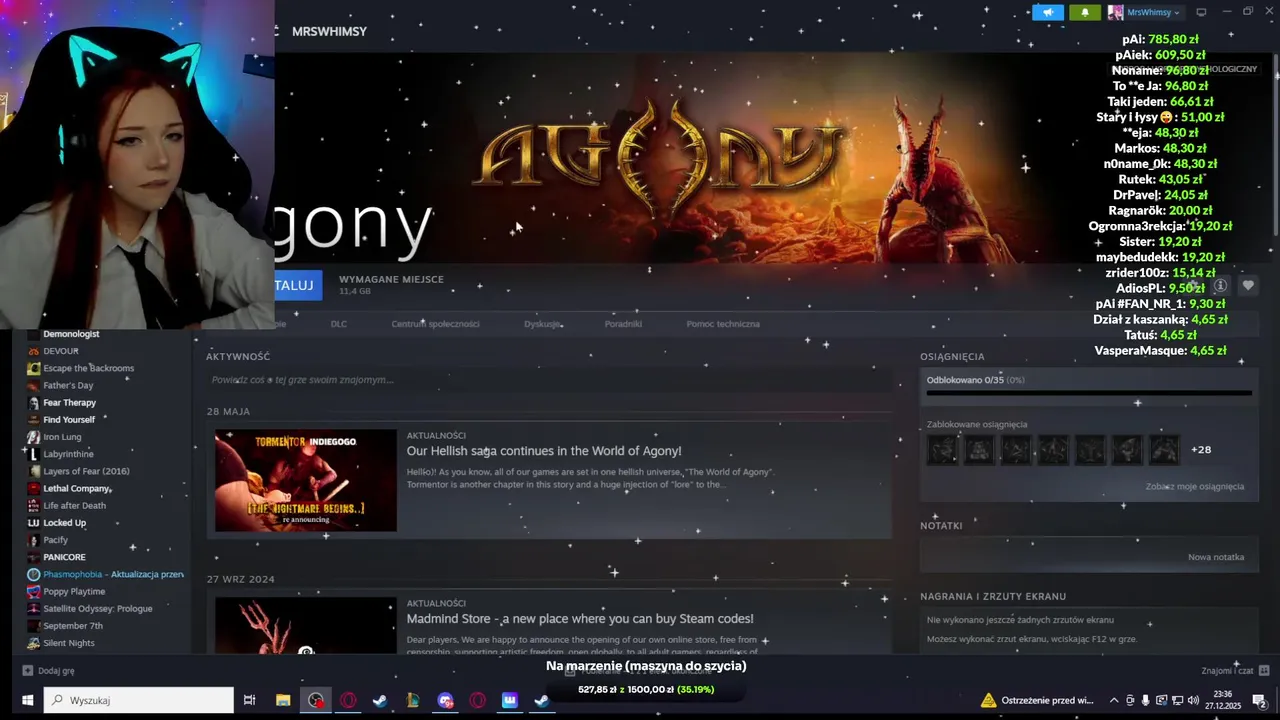Open Pomoc techniczna tab

pos(723,324)
